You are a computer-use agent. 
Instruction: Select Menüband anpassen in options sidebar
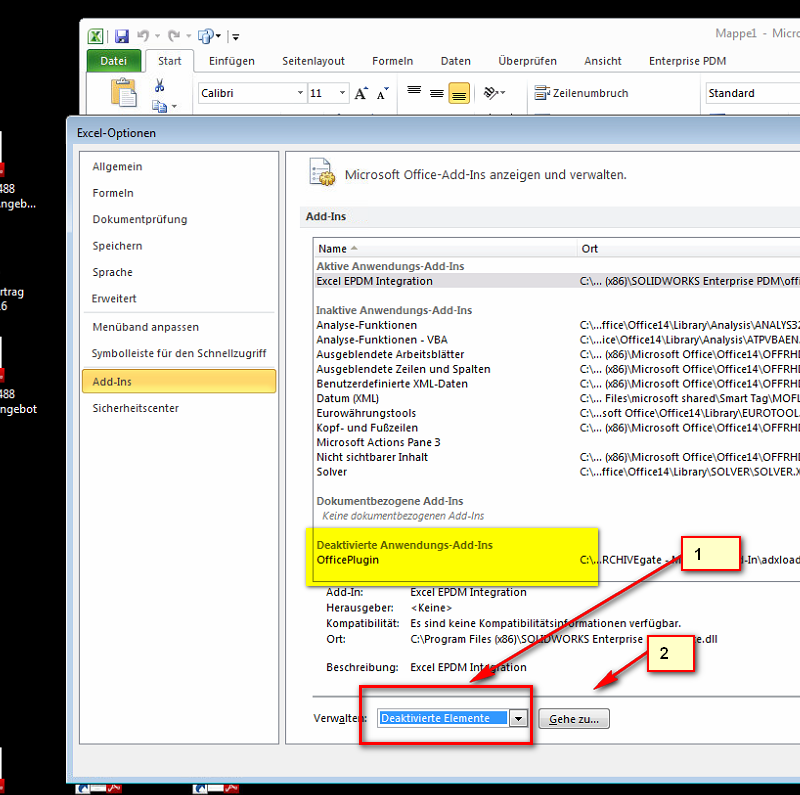179,327
